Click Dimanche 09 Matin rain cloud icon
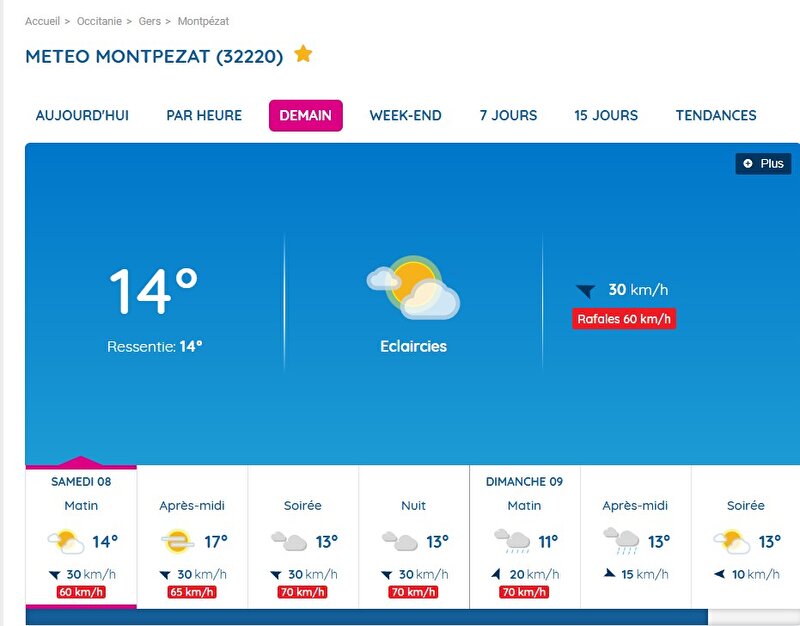This screenshot has width=800, height=626. [x=512, y=541]
